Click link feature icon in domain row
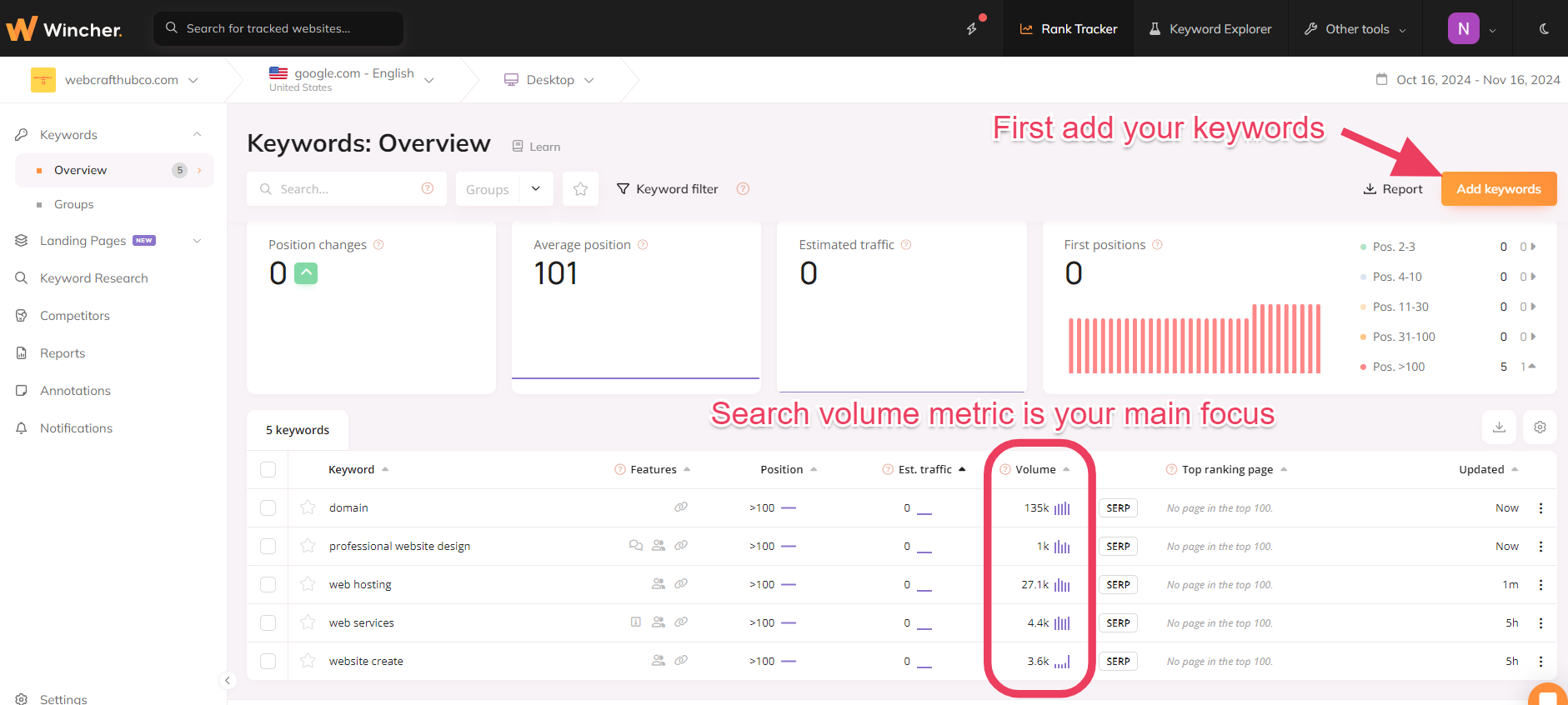 click(x=681, y=507)
